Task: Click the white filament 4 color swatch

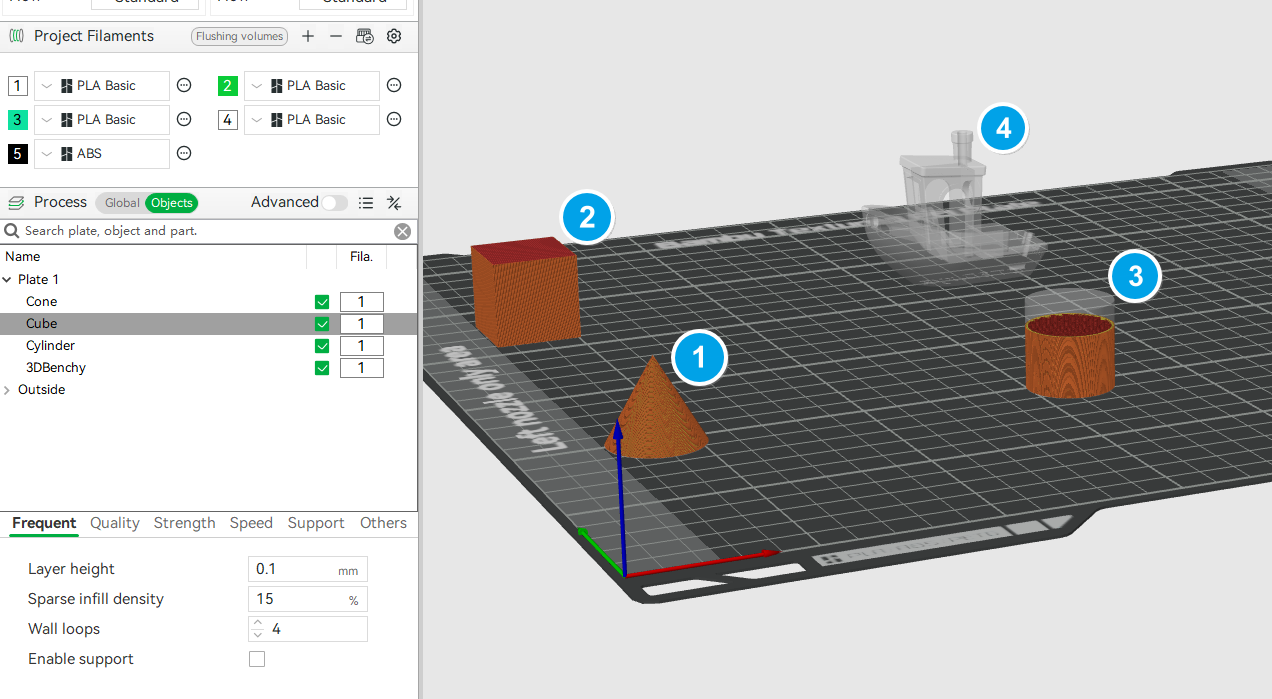Action: pyautogui.click(x=228, y=120)
